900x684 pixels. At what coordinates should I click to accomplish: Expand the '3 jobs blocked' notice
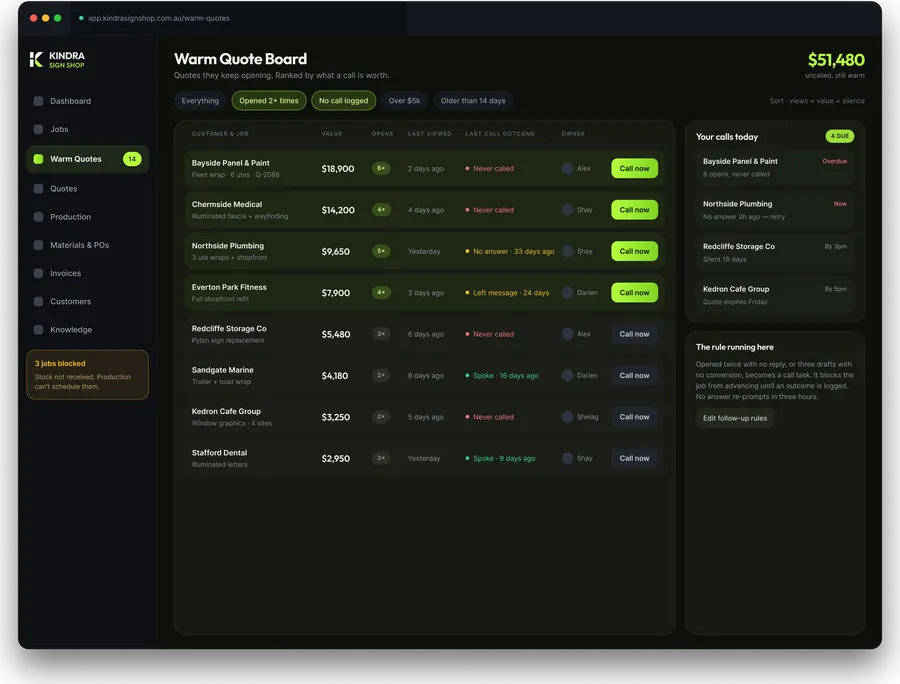click(x=87, y=375)
